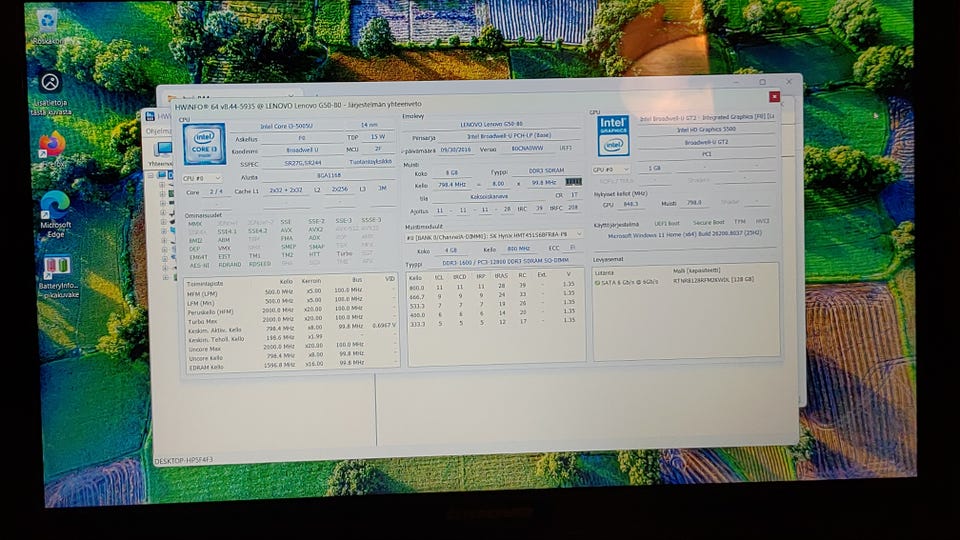Click the Intel Core i3 CPU logo
This screenshot has height=540, width=960.
point(204,144)
